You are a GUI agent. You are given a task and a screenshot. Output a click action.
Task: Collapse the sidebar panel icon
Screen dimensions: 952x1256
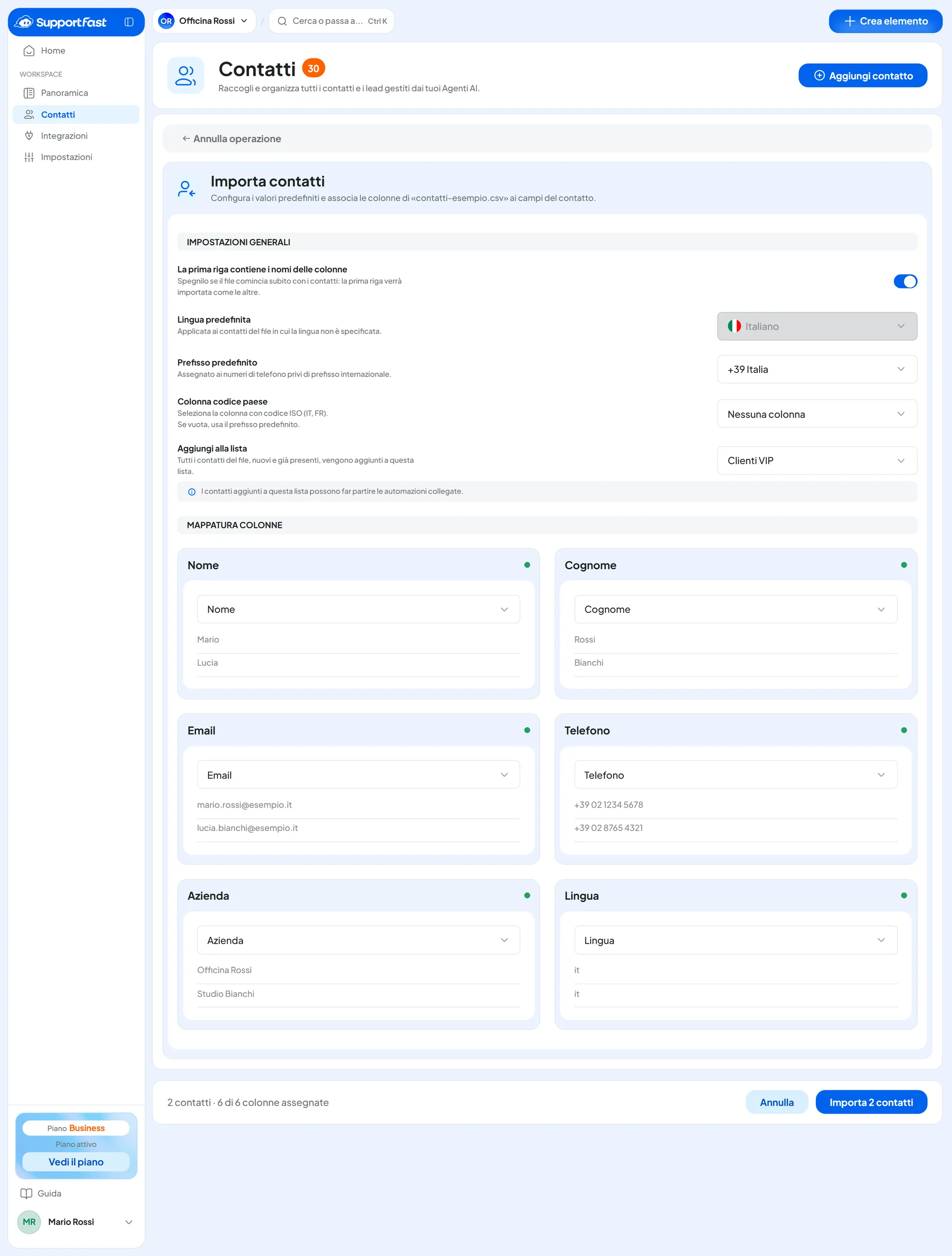coord(129,22)
